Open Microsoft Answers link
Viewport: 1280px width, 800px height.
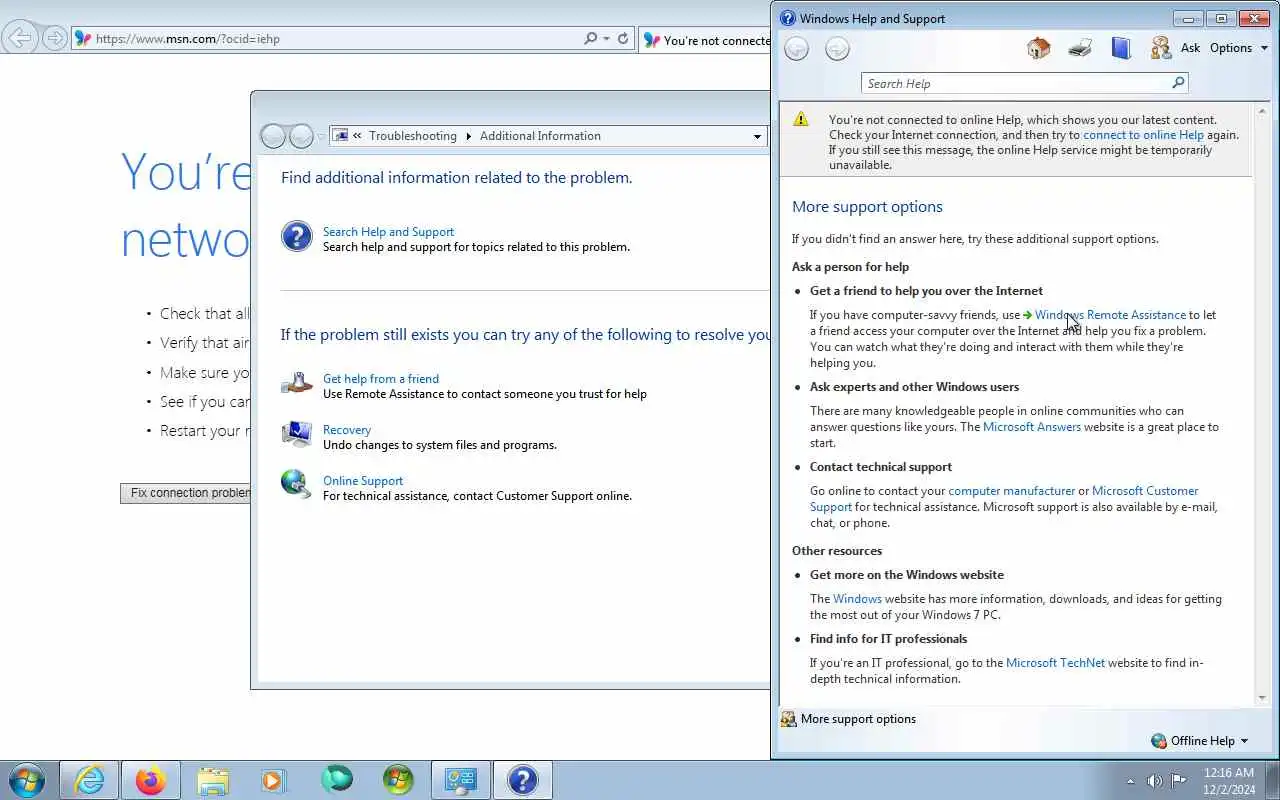pos(1032,427)
